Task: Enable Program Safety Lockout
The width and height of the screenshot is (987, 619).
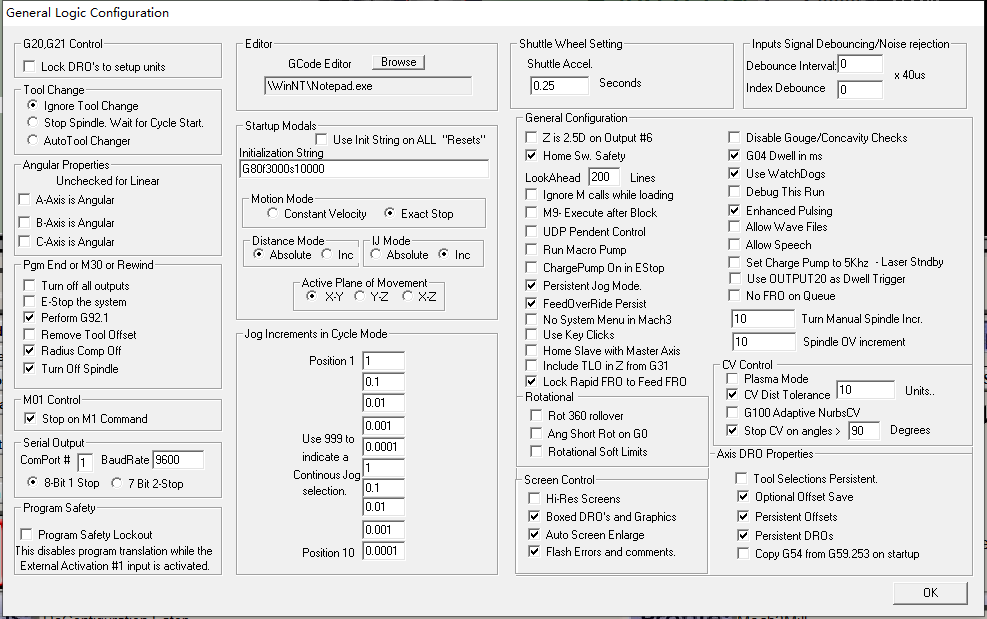Action: click(26, 534)
